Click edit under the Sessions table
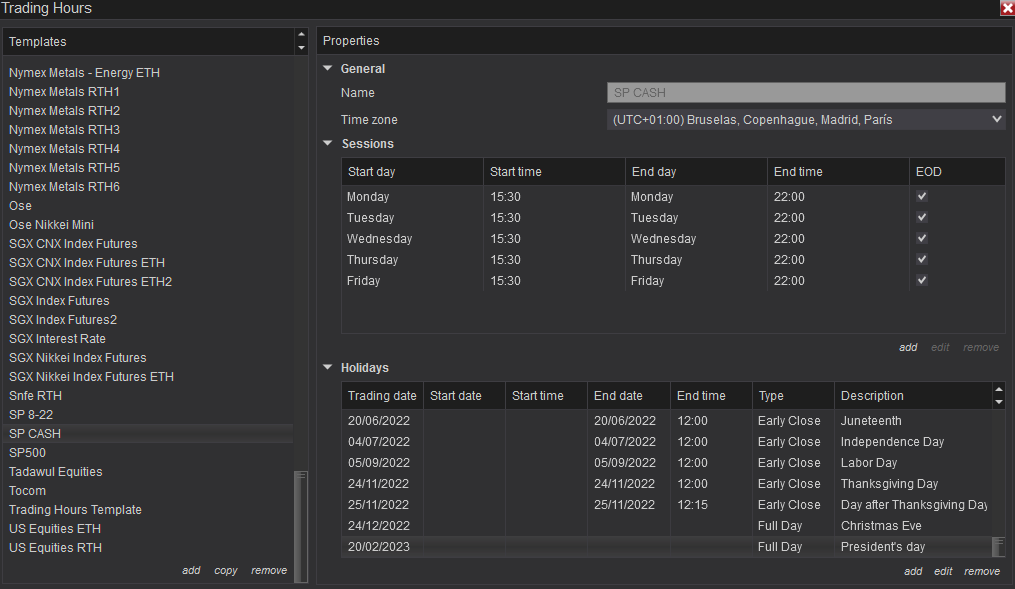The height and width of the screenshot is (589, 1015). click(x=940, y=348)
